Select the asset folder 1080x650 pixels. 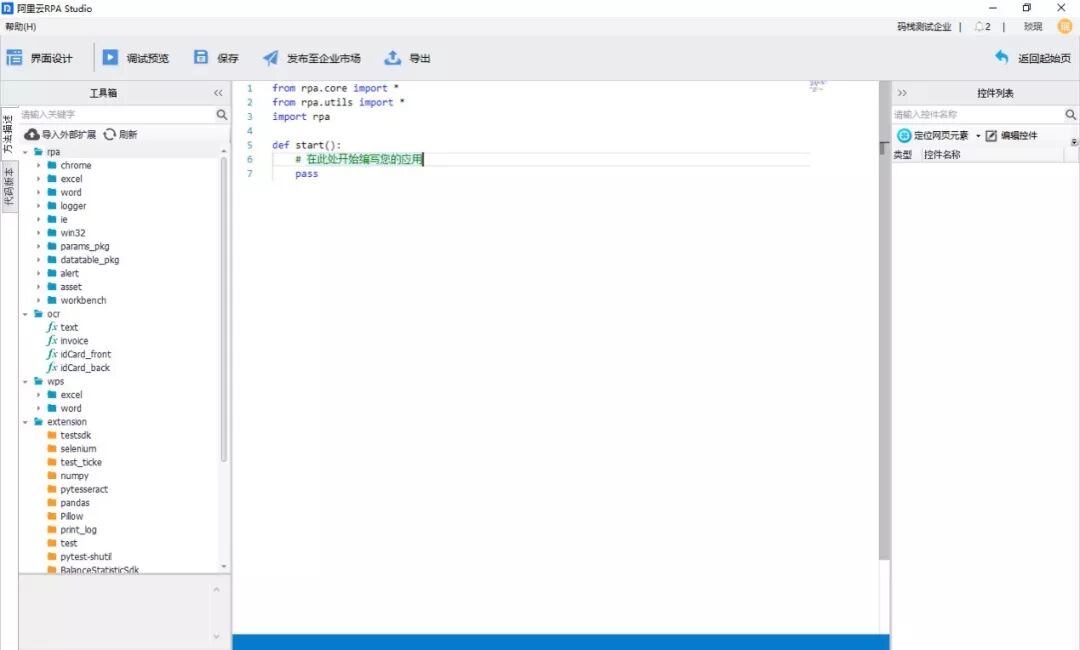[x=64, y=287]
